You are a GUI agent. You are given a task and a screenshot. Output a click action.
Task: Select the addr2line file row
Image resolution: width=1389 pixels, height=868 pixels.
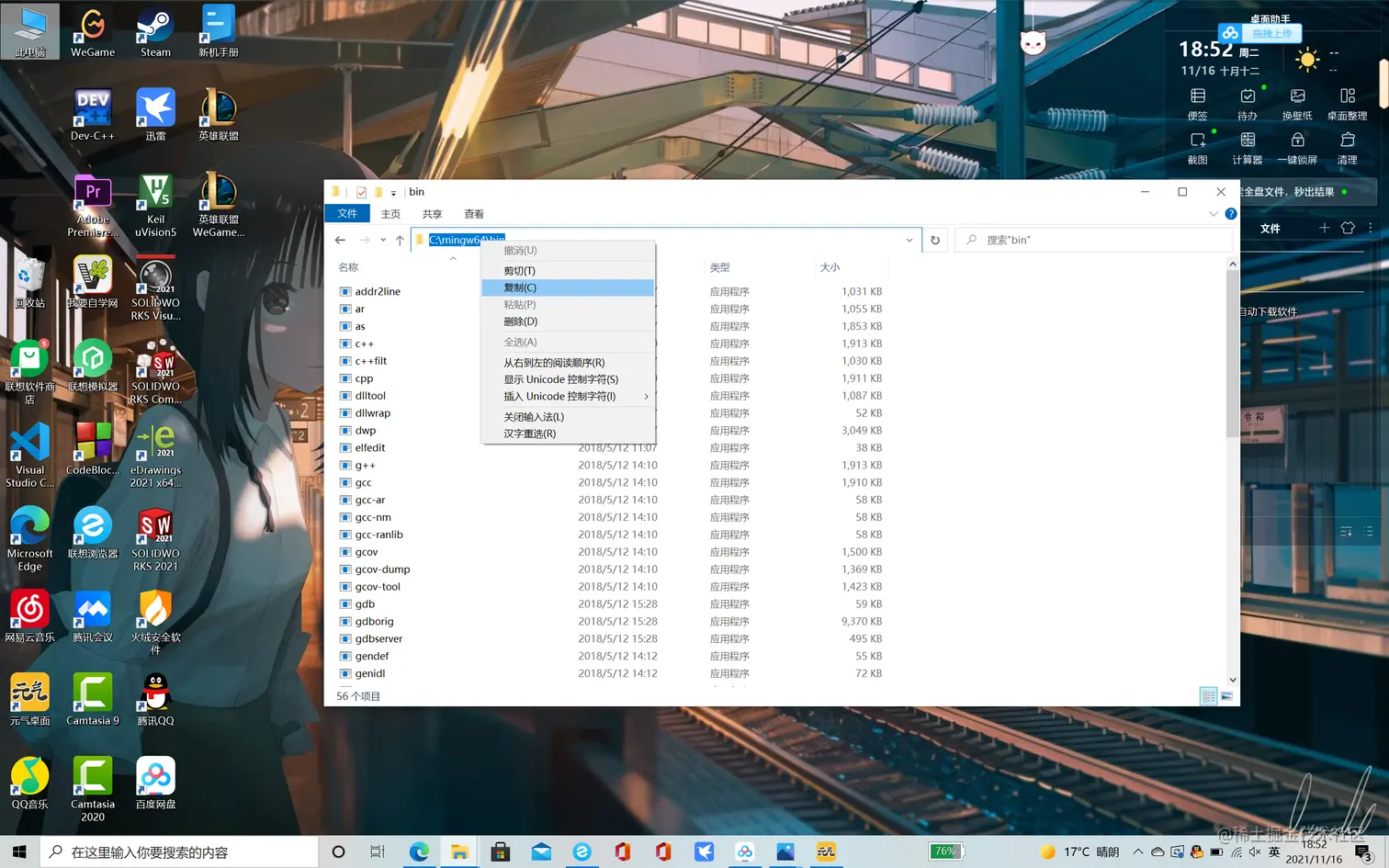611,291
